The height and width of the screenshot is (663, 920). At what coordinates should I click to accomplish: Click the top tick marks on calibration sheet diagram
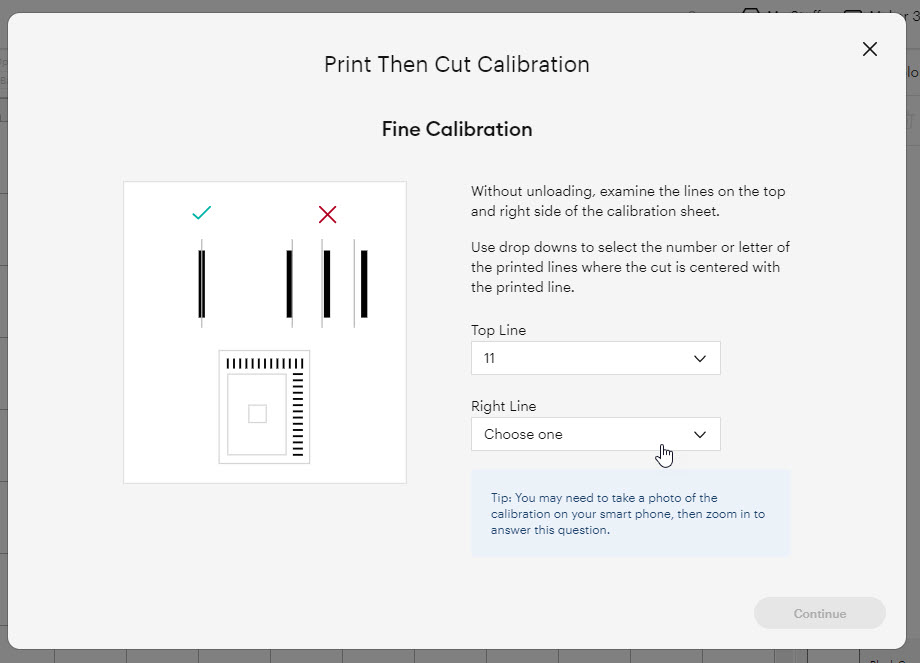[264, 363]
